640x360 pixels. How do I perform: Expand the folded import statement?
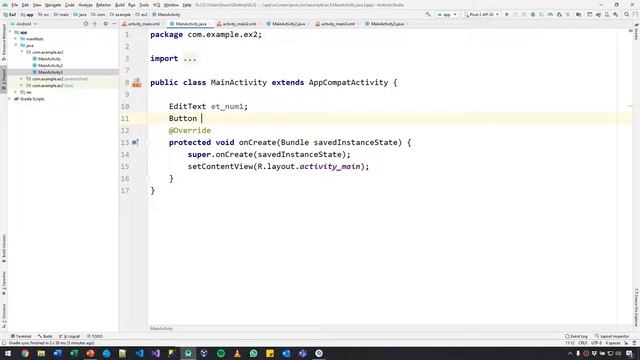[x=190, y=58]
